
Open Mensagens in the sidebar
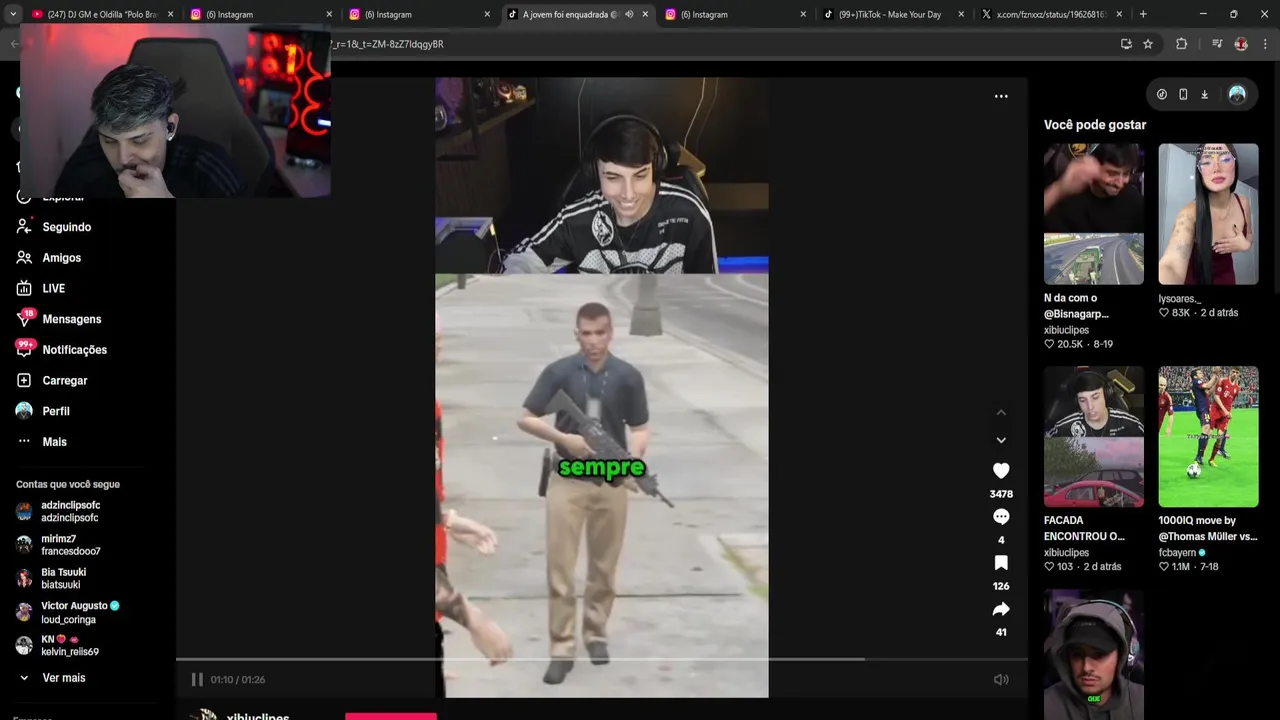tap(71, 319)
